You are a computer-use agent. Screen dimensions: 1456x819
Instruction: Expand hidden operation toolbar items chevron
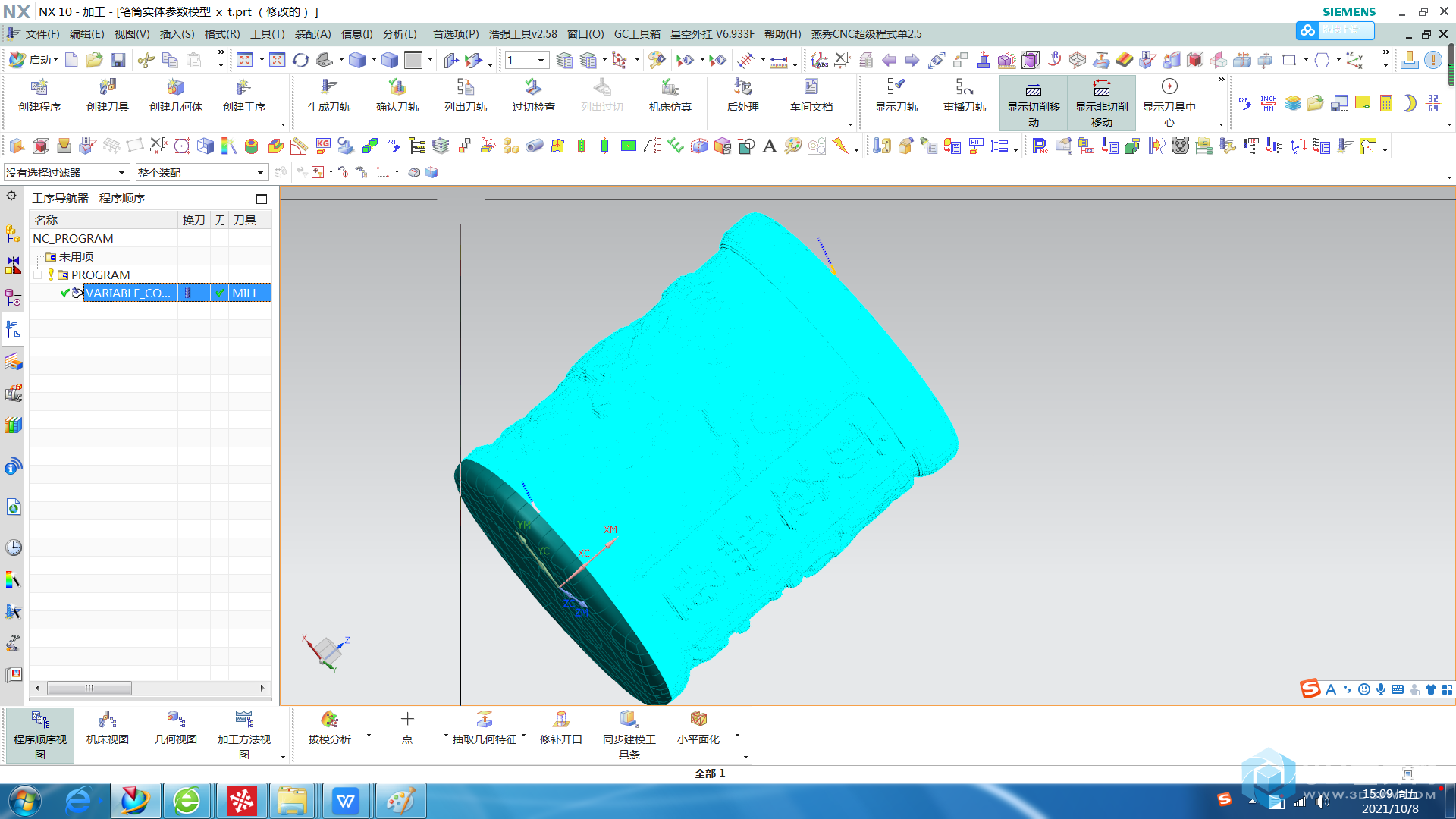click(1221, 80)
